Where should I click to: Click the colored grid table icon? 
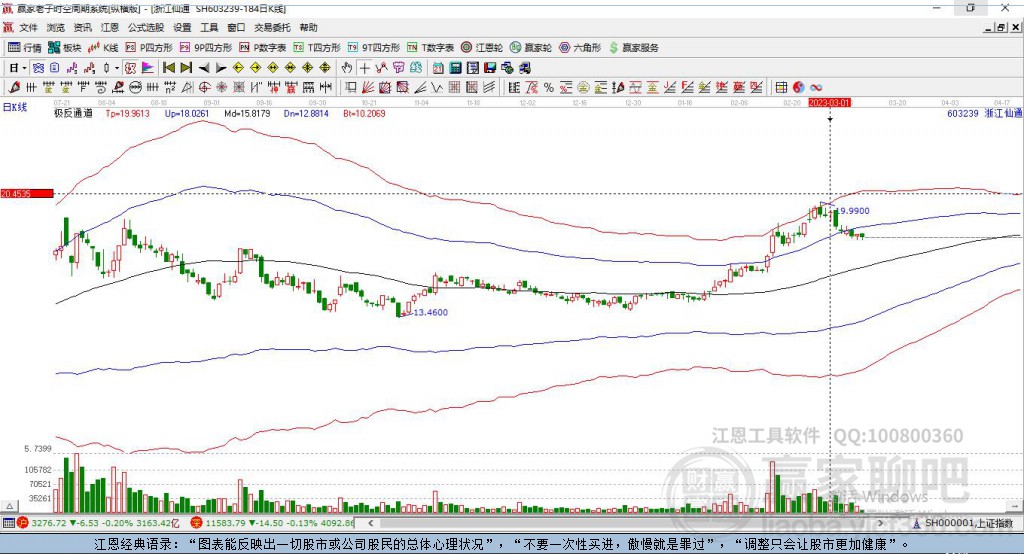click(780, 88)
